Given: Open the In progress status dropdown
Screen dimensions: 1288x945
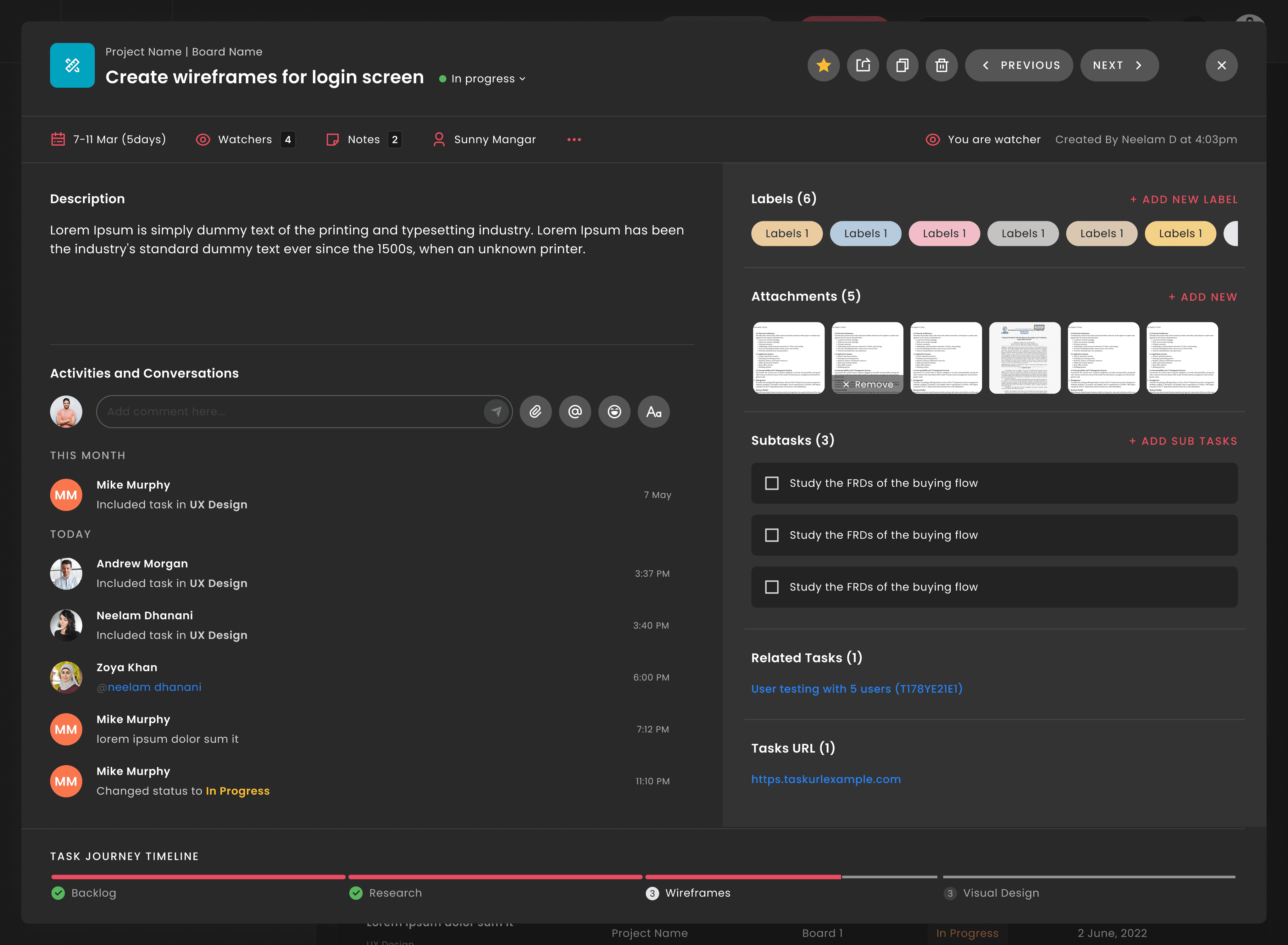Looking at the screenshot, I should 482,79.
